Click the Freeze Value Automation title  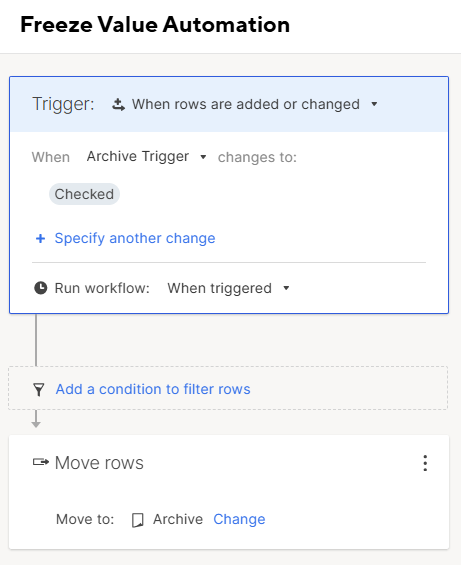(x=155, y=25)
